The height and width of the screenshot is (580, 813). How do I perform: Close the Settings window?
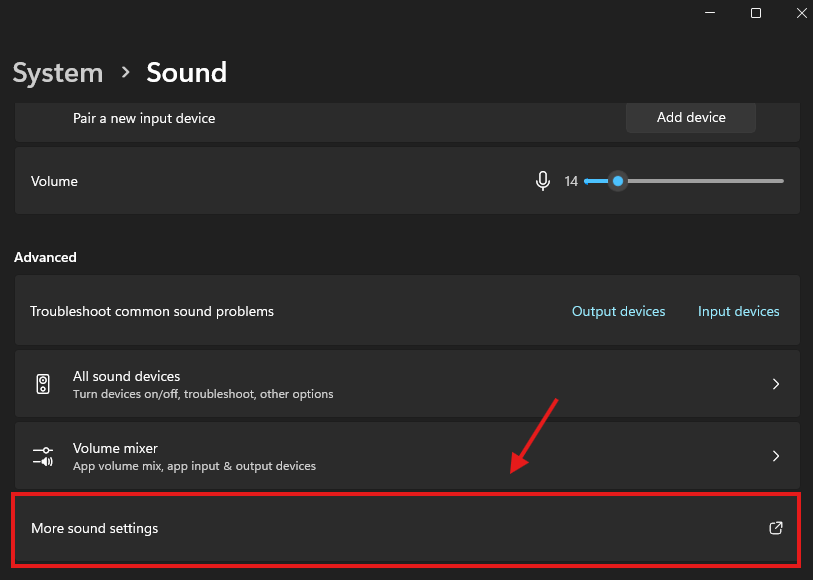[801, 13]
